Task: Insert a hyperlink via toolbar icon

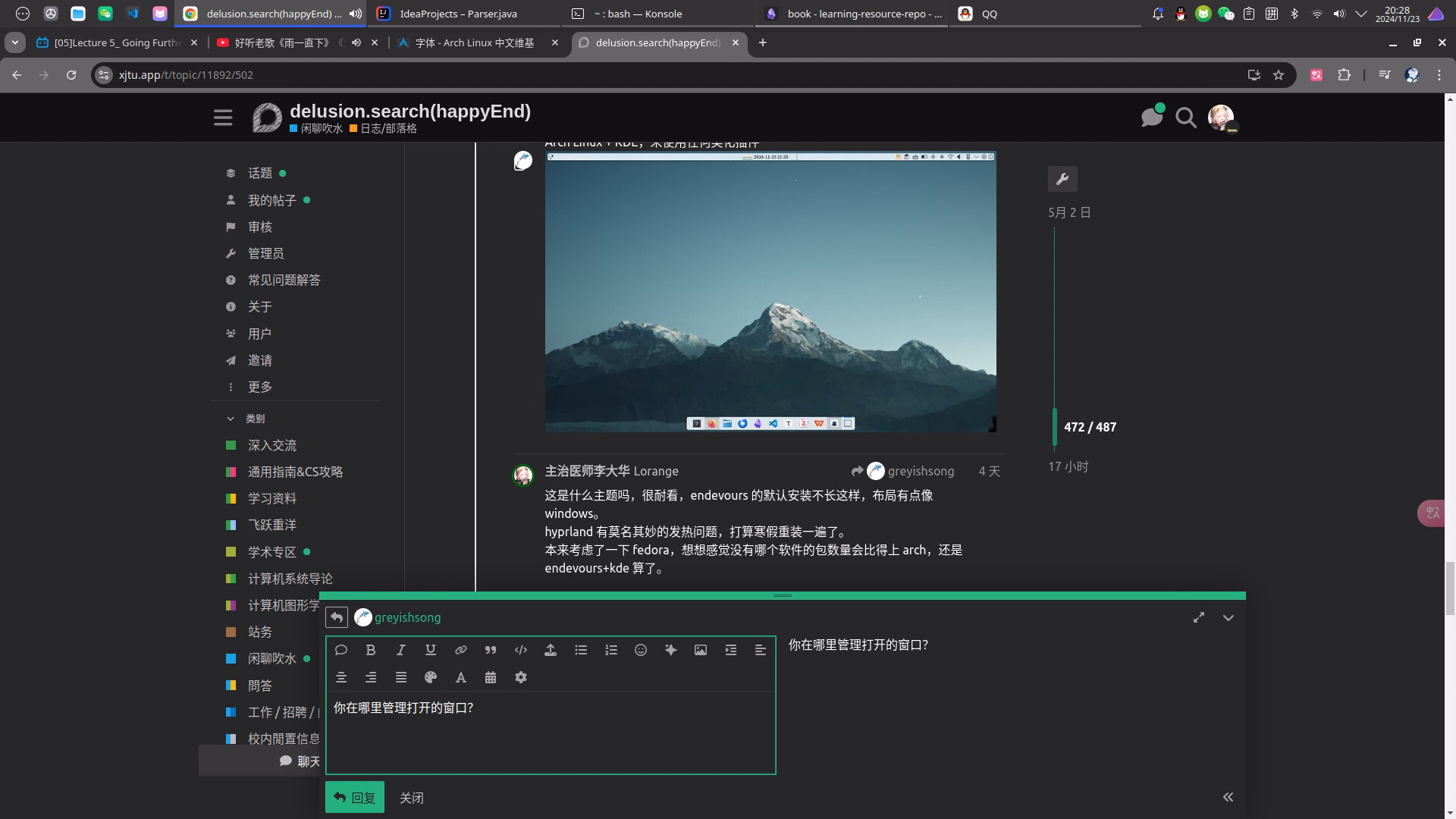Action: click(460, 650)
